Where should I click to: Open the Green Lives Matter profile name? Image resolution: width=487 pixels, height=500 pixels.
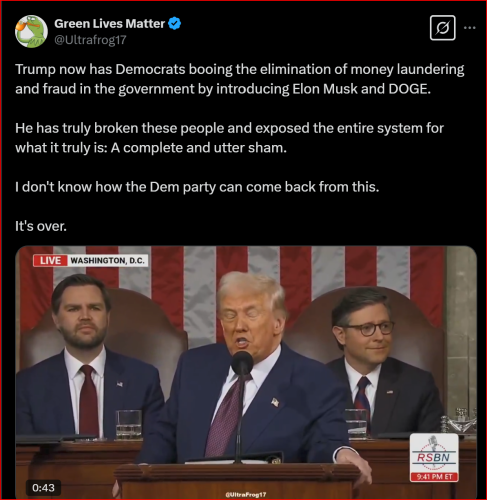coord(109,24)
